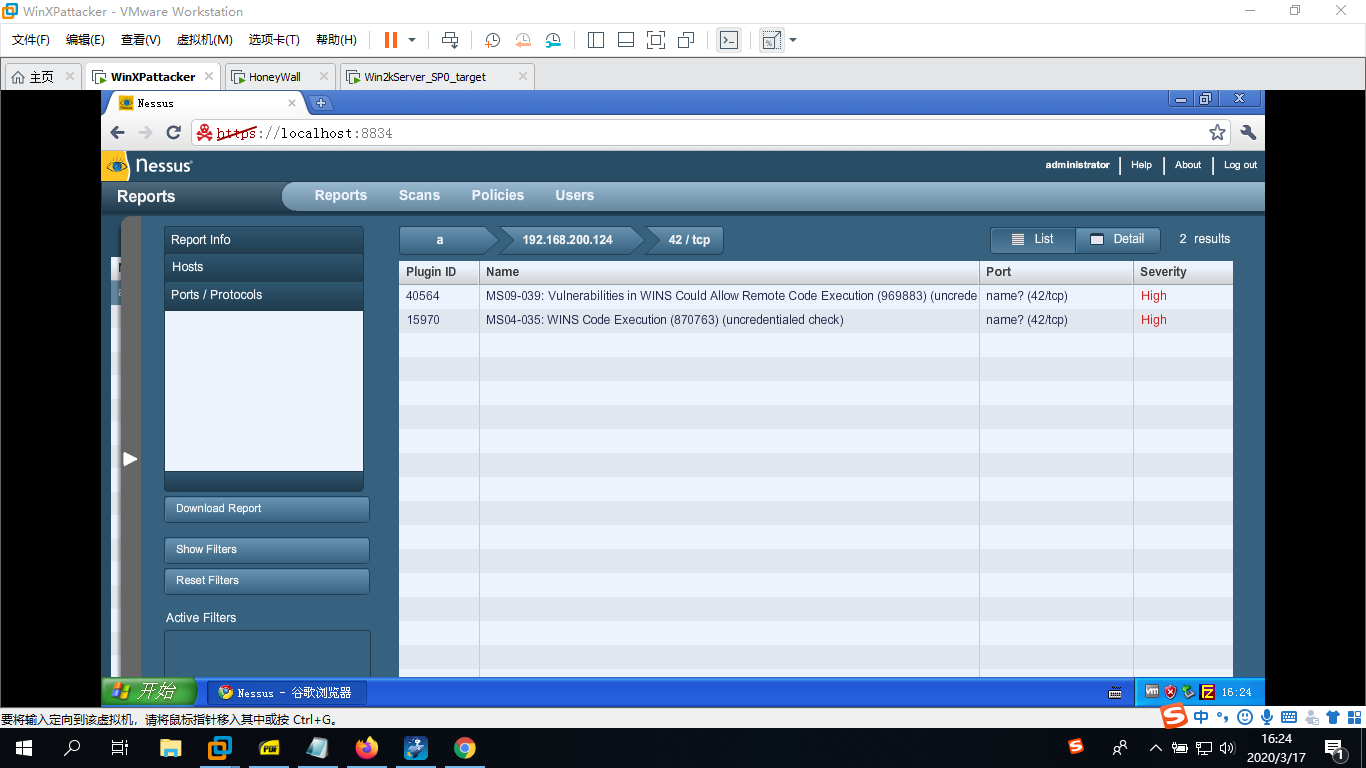This screenshot has width=1366, height=768.
Task: Click the browser forward arrow
Action: pyautogui.click(x=145, y=132)
